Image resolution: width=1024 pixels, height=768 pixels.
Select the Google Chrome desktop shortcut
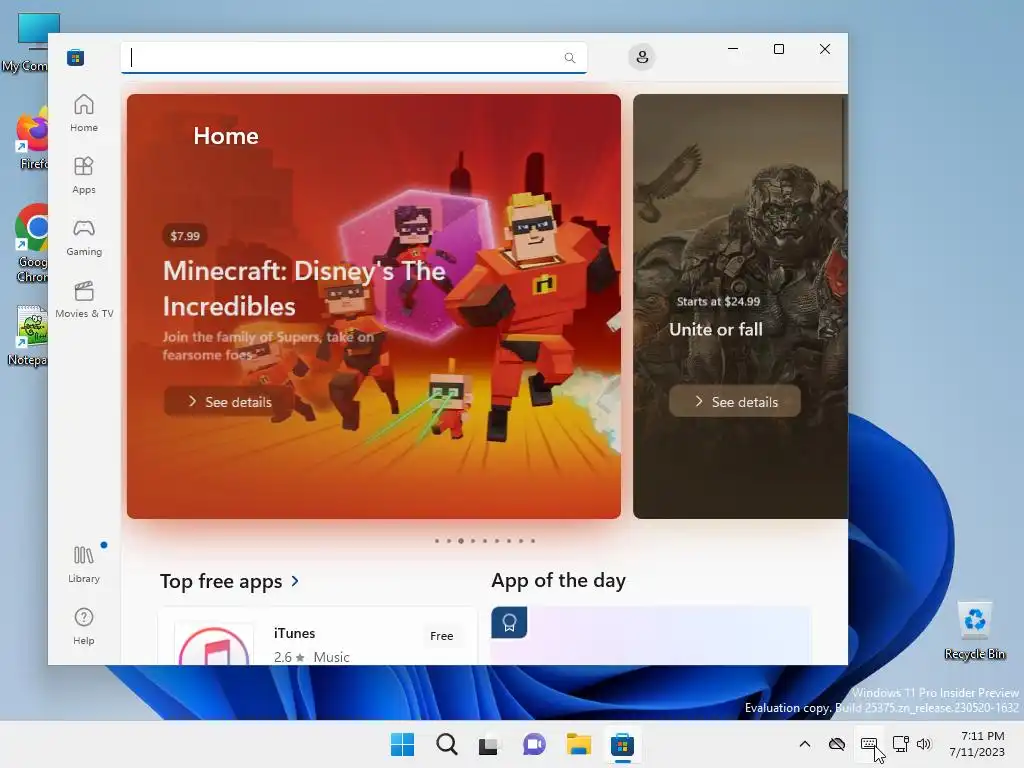(31, 243)
